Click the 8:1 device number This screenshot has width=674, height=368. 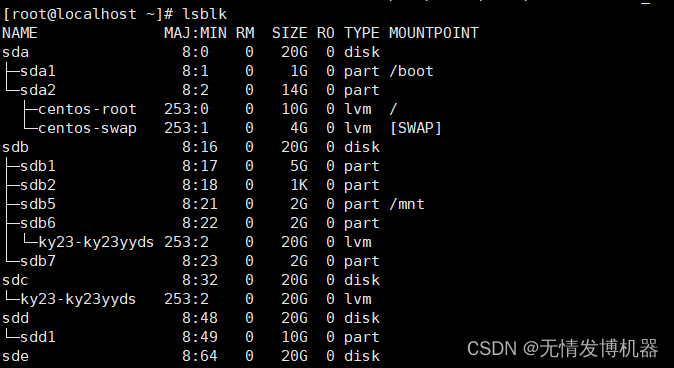(196, 71)
